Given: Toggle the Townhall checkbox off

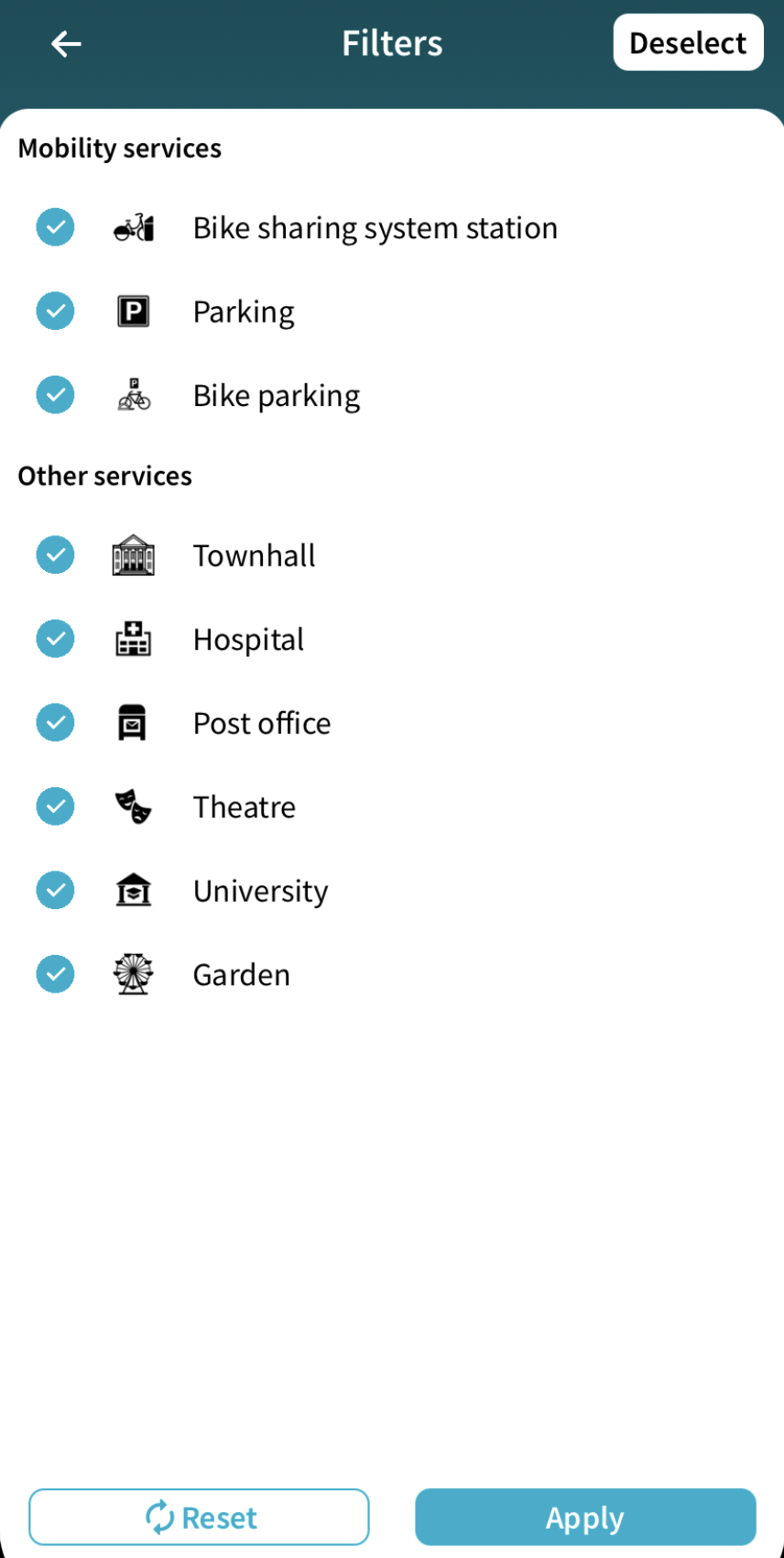Looking at the screenshot, I should [x=55, y=555].
